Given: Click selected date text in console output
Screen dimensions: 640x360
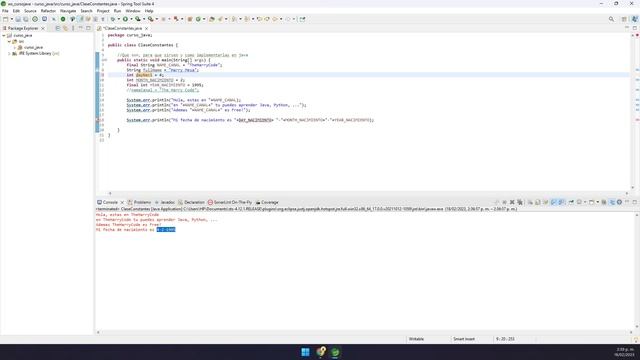Looking at the screenshot, I should point(166,230).
